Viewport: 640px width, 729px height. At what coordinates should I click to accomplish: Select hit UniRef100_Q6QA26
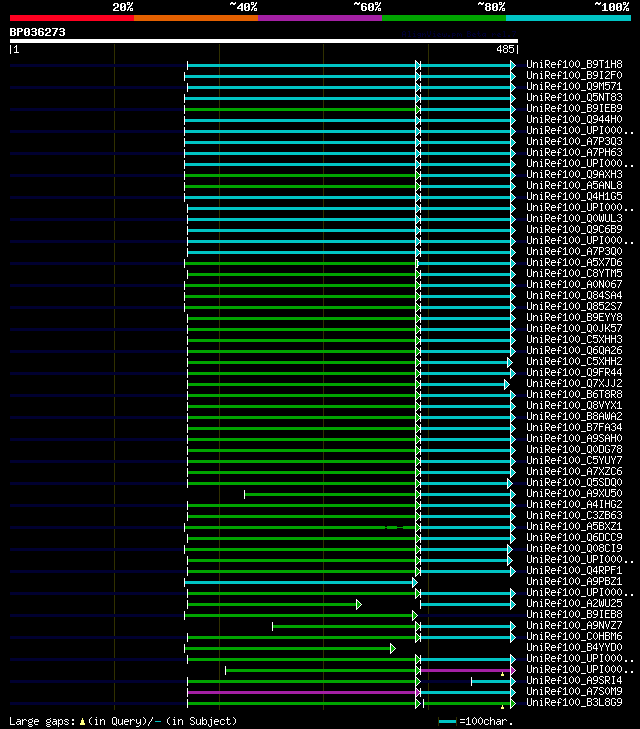coord(574,351)
